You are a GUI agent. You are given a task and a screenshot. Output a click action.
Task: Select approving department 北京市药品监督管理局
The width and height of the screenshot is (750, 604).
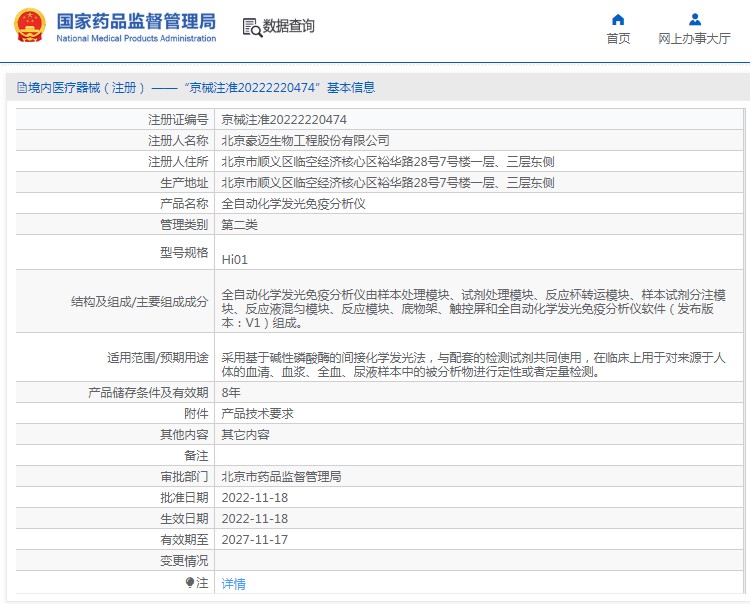pos(281,477)
